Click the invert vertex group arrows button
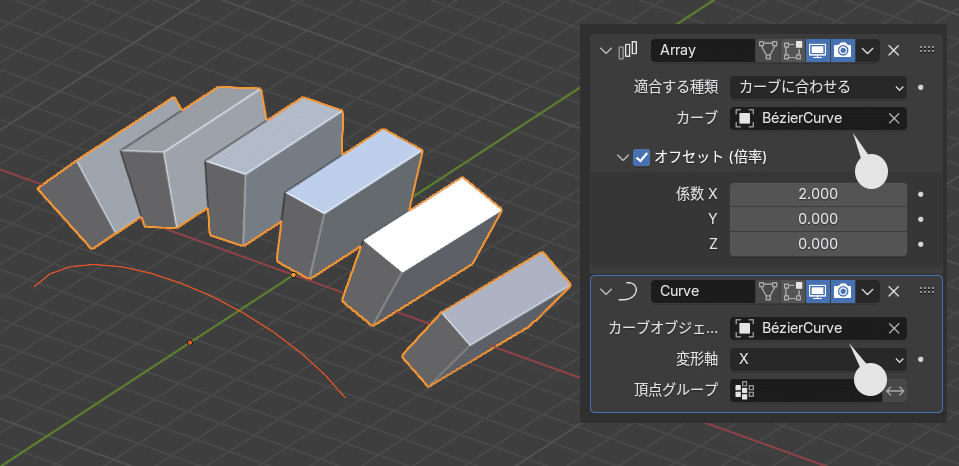Screen dimensions: 959x466 click(895, 391)
